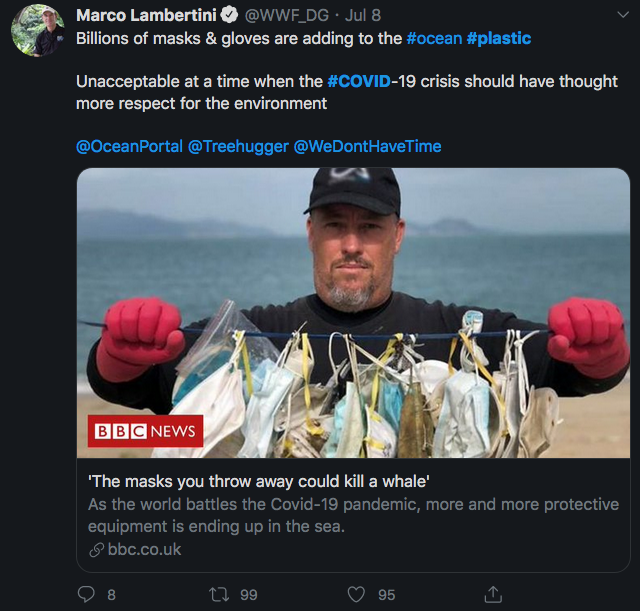Like the tweet with the heart icon
This screenshot has width=640, height=611.
356,594
